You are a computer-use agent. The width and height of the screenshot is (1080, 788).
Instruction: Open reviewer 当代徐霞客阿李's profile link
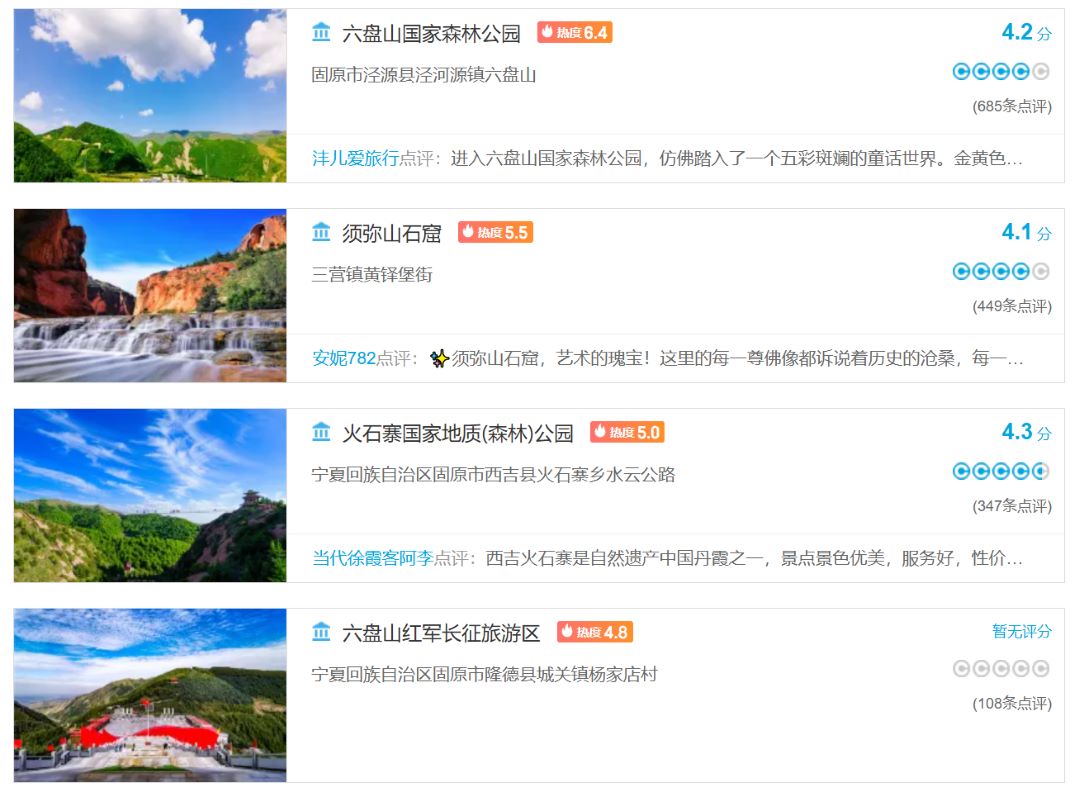pyautogui.click(x=373, y=558)
